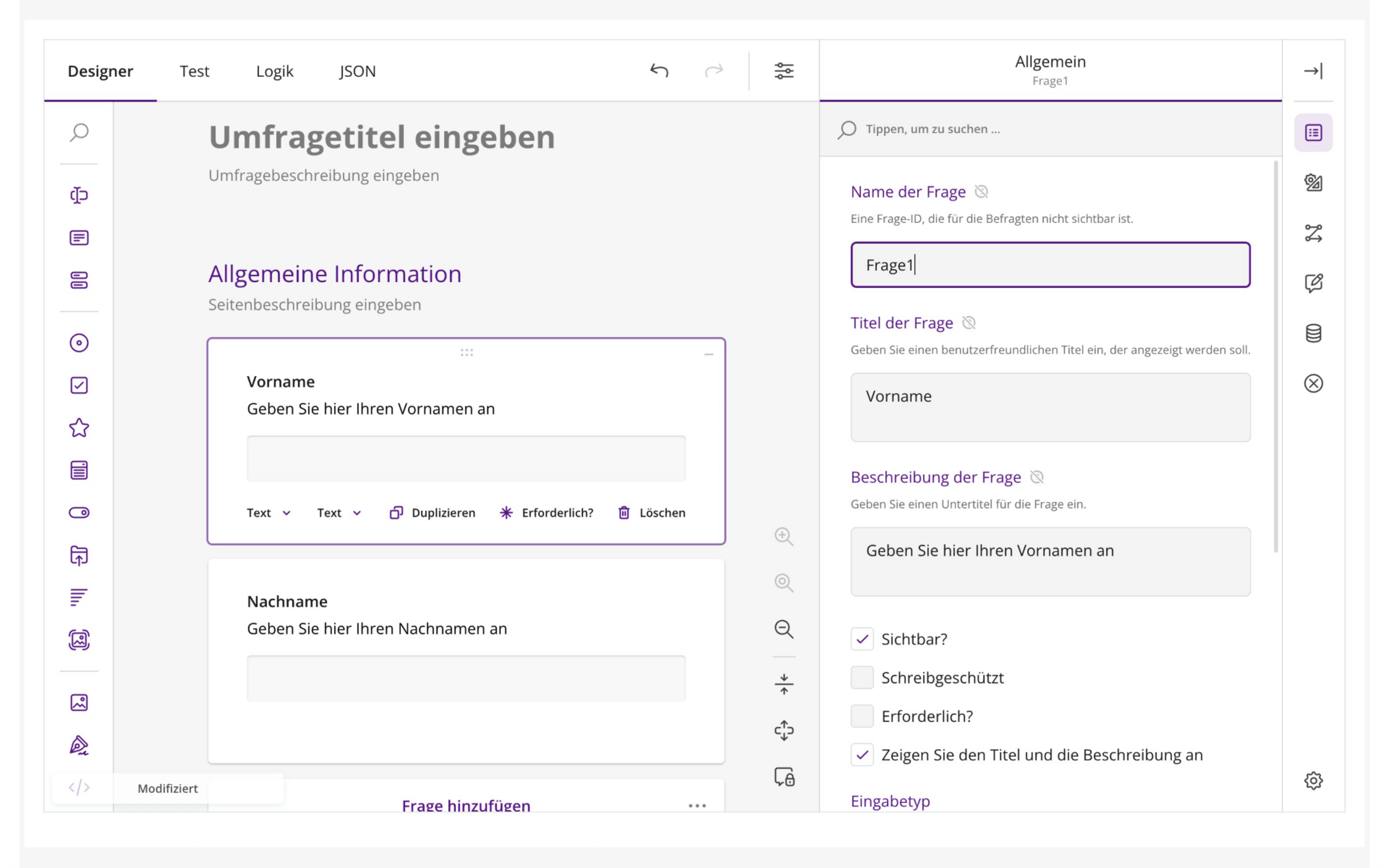Open the toolbox search magnifier
This screenshot has width=1389, height=868.
(79, 133)
